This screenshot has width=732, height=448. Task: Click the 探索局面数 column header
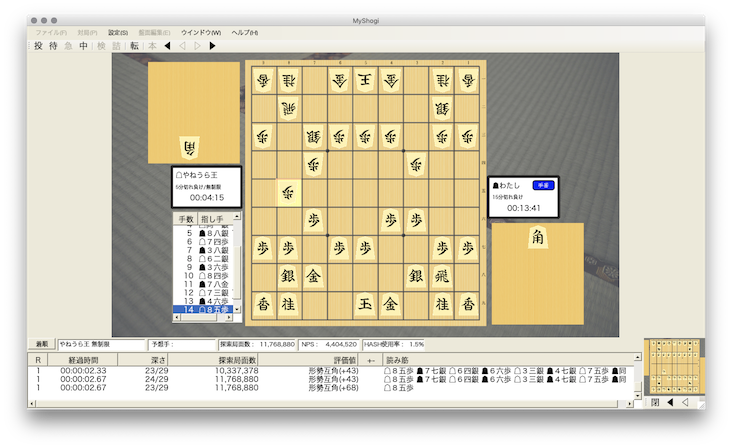tap(213, 360)
